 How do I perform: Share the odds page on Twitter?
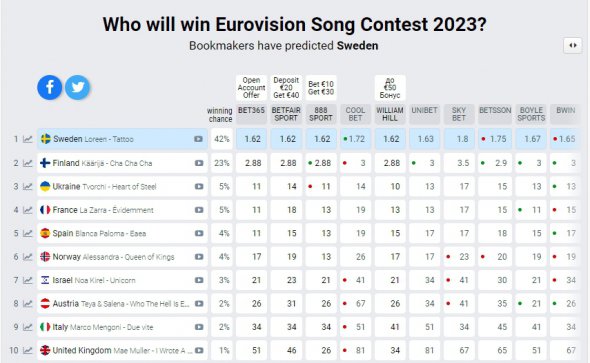78,87
